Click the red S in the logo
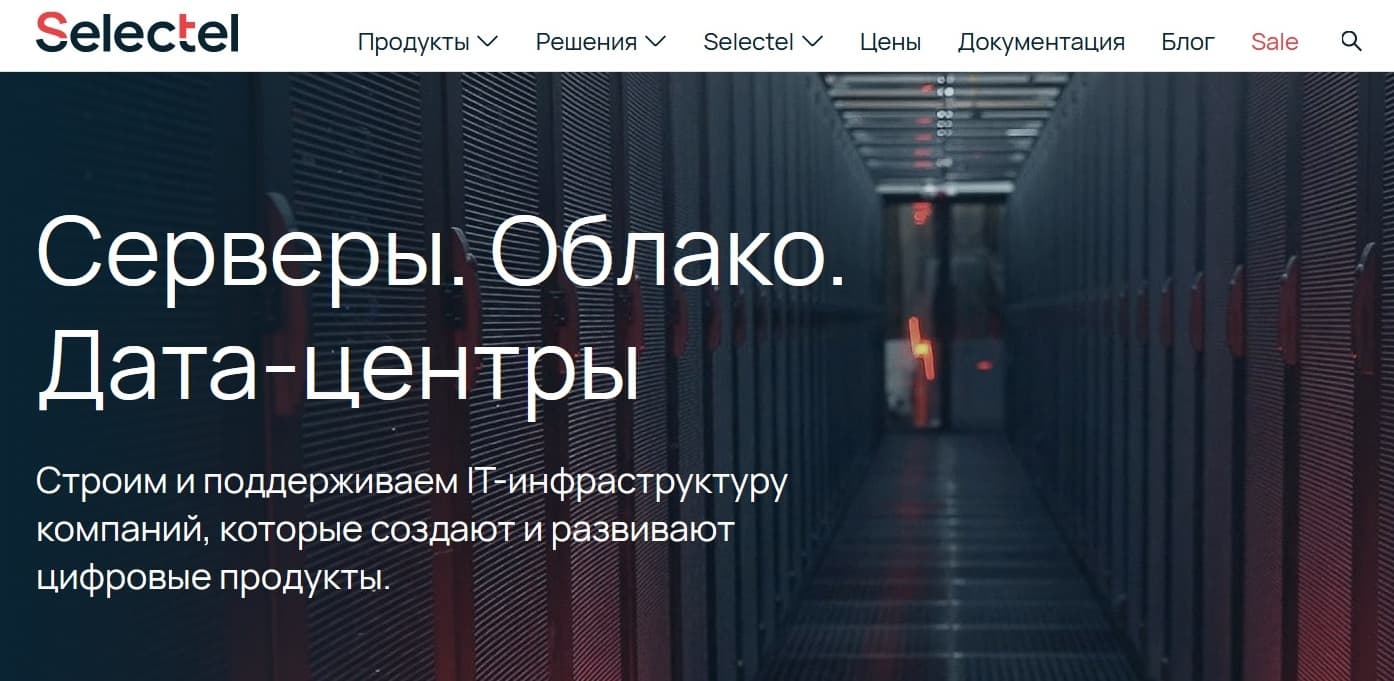 click(x=51, y=33)
